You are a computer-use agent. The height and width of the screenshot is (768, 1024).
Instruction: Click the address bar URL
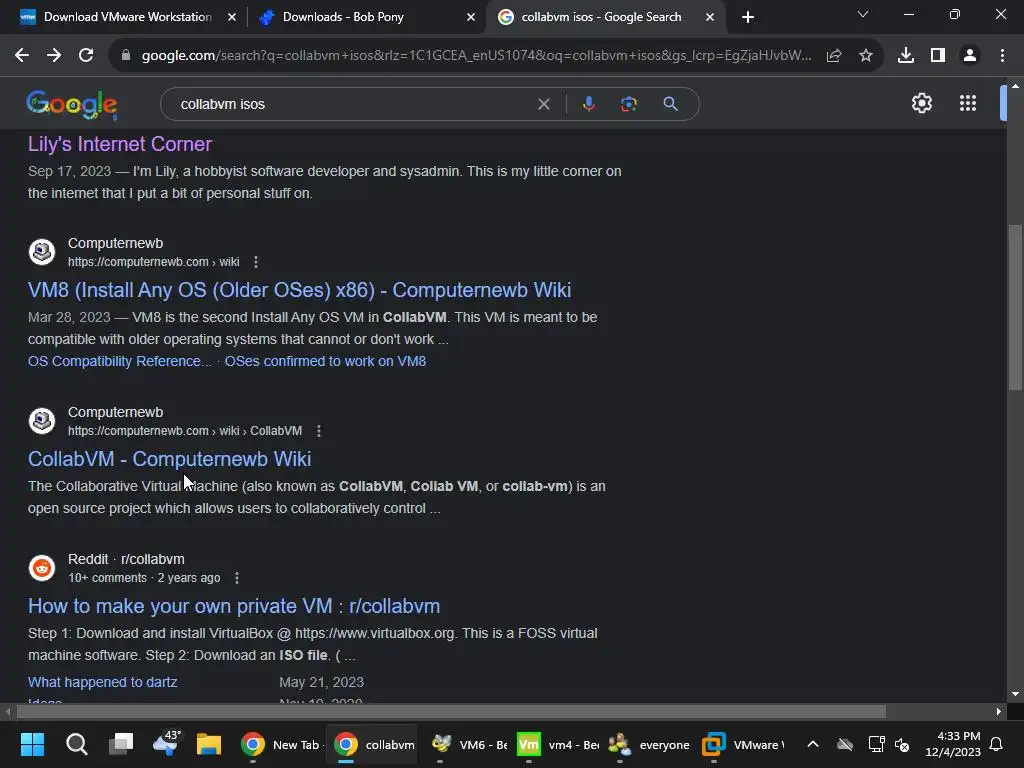coord(476,56)
